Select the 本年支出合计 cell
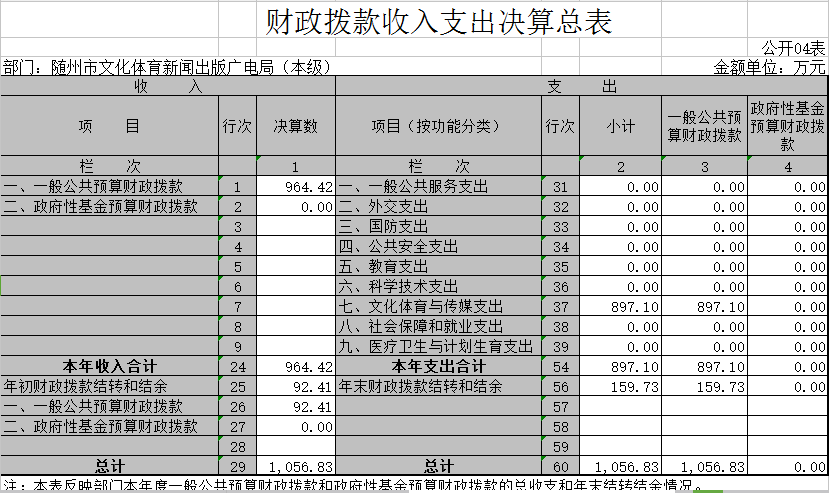This screenshot has height=493, width=829. point(437,367)
